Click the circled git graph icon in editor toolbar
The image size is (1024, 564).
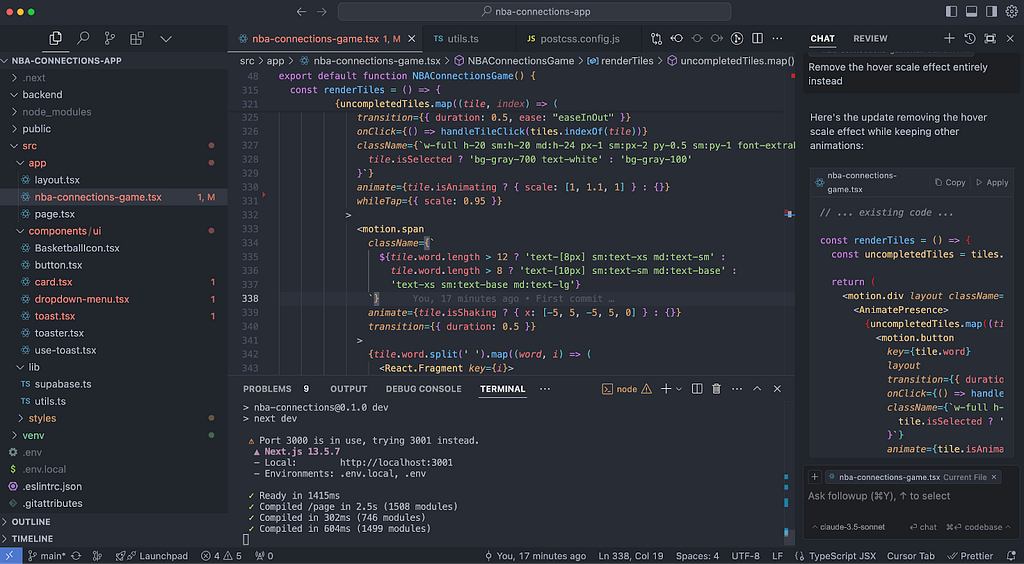click(x=737, y=39)
